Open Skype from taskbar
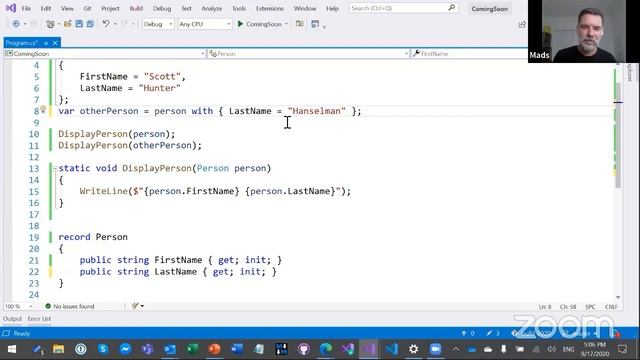Screen dimensions: 640x360 [x=103, y=349]
